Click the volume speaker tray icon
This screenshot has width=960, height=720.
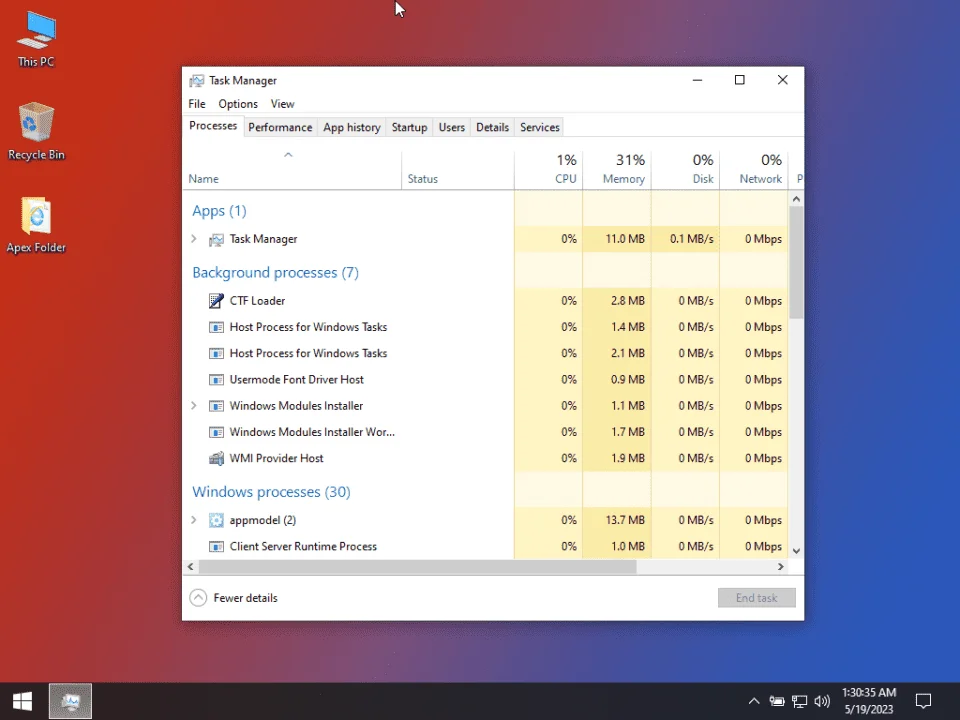coord(822,701)
